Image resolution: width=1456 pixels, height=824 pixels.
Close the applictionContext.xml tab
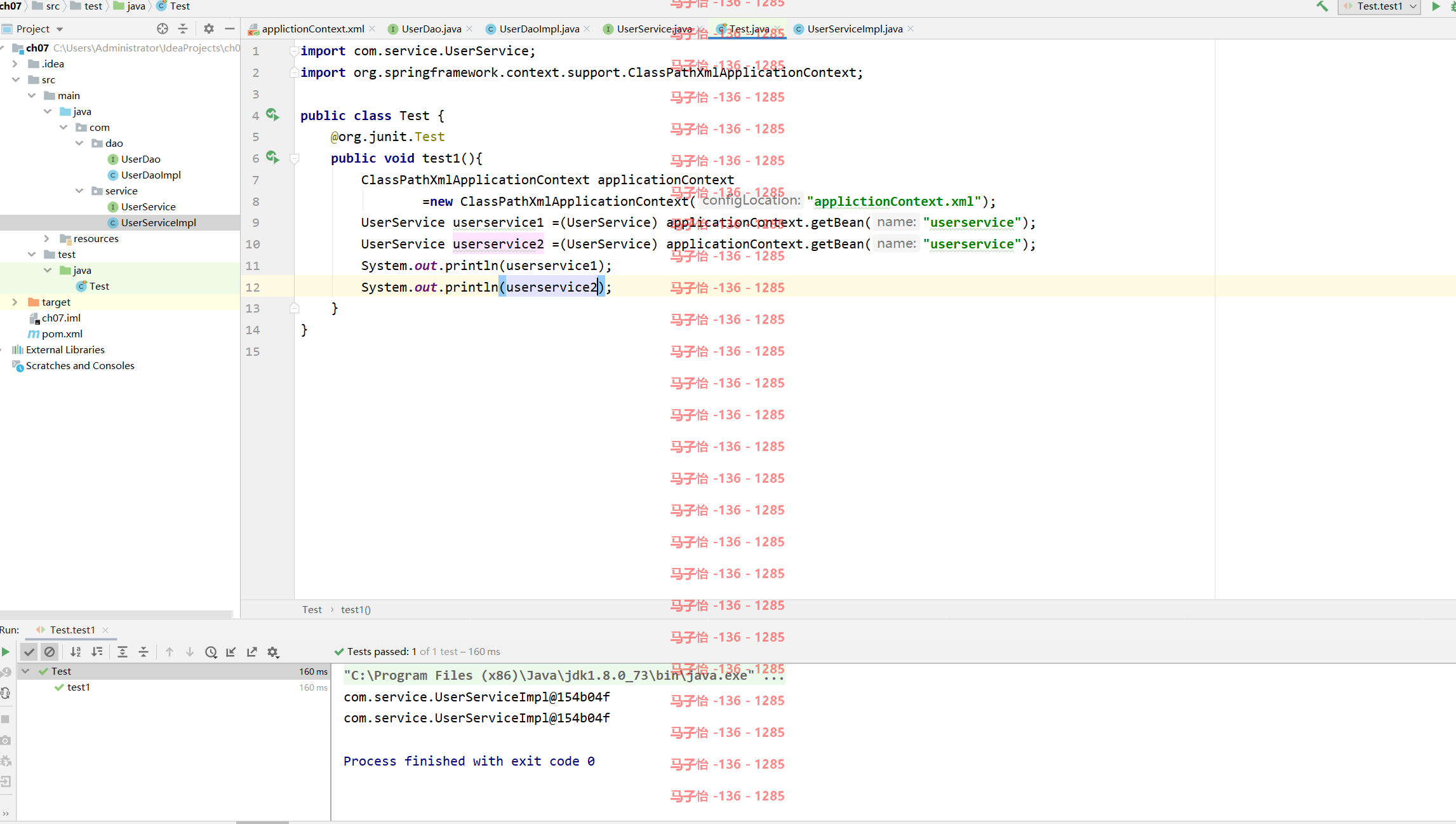(372, 29)
